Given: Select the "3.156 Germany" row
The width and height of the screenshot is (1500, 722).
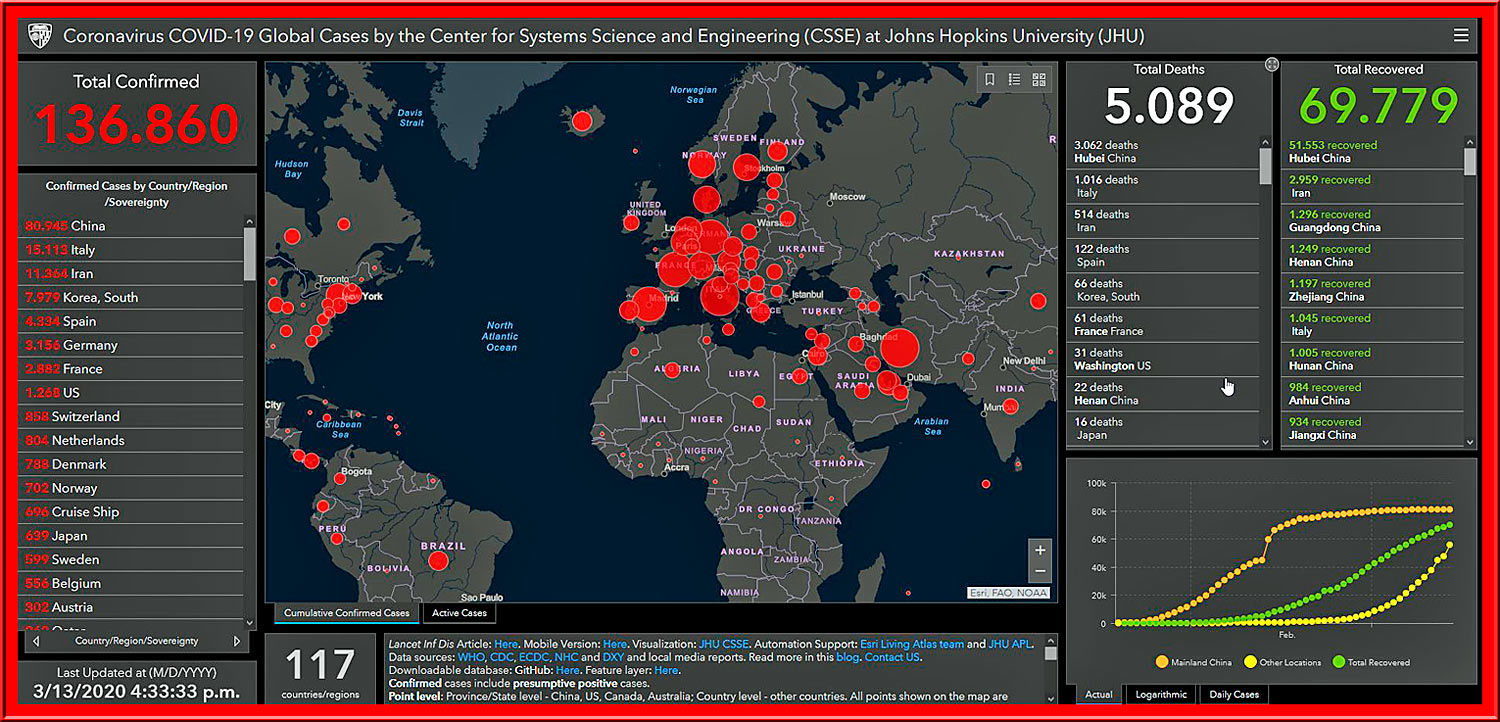Looking at the screenshot, I should click(131, 345).
